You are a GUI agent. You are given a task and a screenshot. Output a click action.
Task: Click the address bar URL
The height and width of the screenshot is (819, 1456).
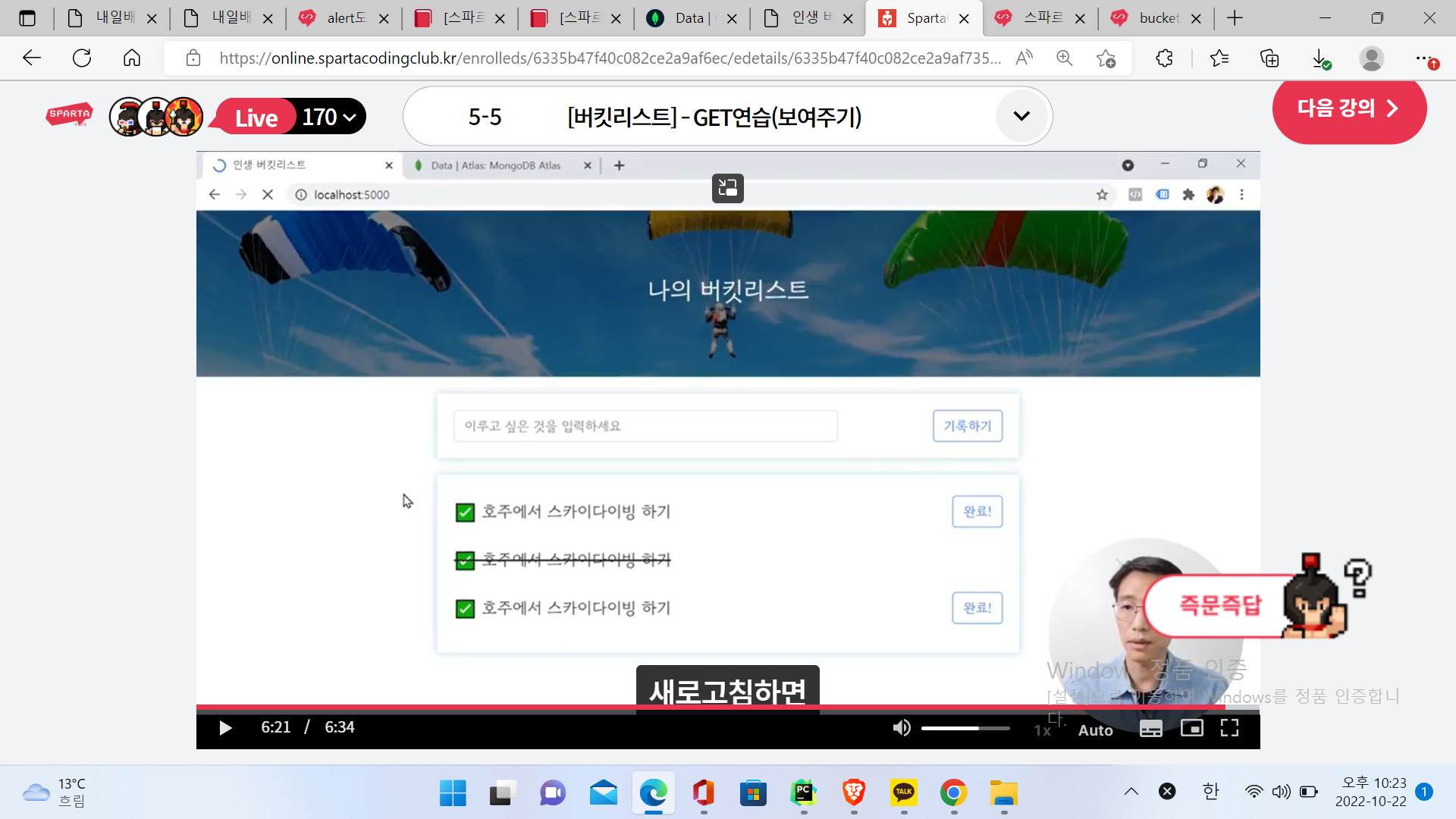[610, 58]
